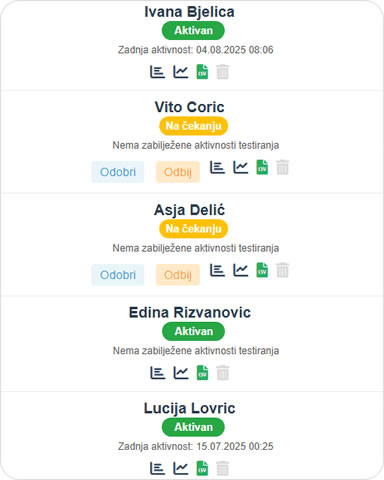The image size is (384, 480).
Task: Reject Vito Coric with the Odbij button
Action: 178,172
